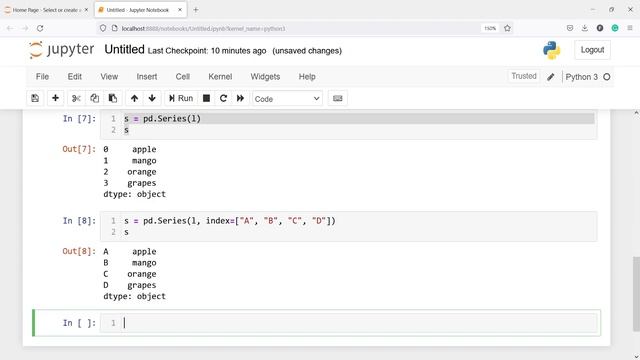Close the Untitled Jupyter Notebook tab
This screenshot has height=360, width=640.
(x=180, y=10)
